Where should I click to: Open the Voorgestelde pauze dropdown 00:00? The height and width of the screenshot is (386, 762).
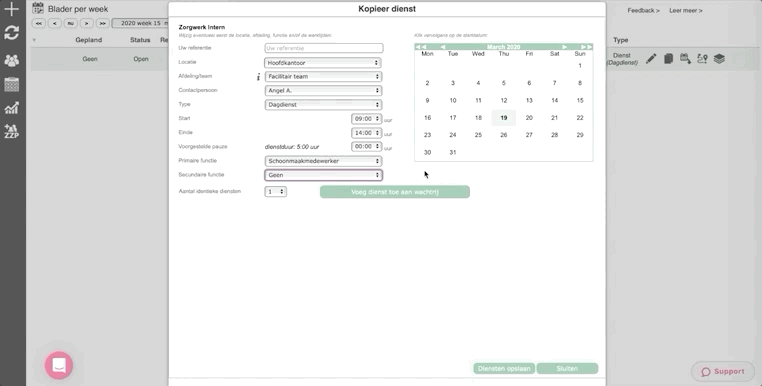366,146
